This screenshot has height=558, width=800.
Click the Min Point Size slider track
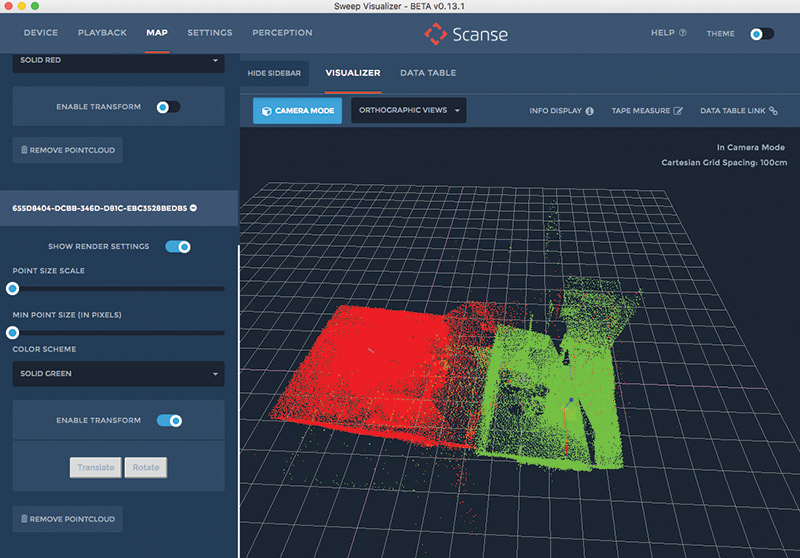click(118, 333)
